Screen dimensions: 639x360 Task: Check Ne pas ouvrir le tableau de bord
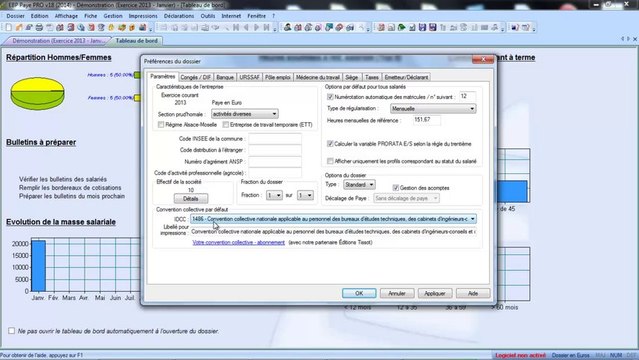pyautogui.click(x=11, y=331)
